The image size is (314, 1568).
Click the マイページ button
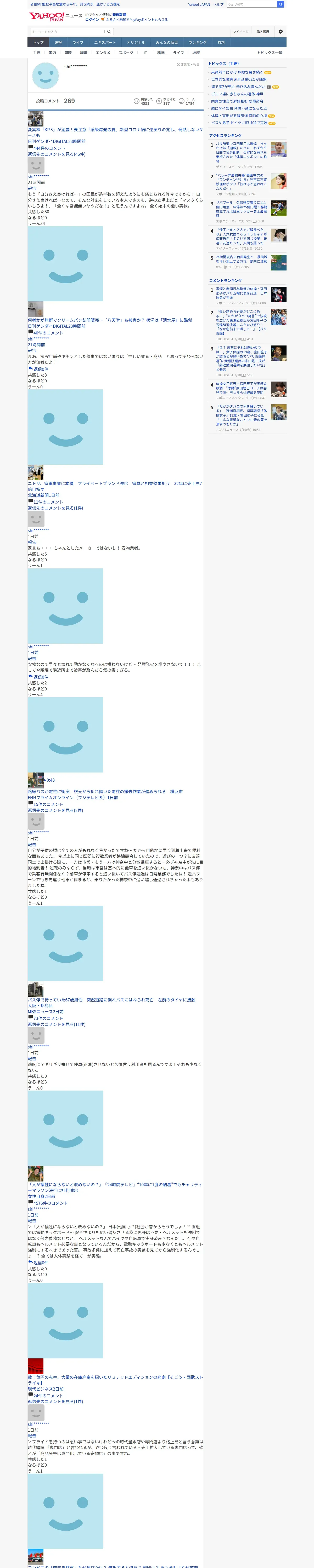tap(240, 32)
